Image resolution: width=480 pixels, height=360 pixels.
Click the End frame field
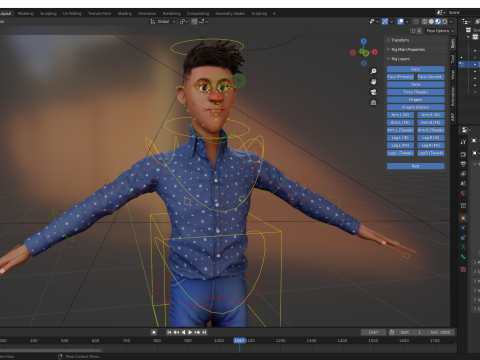coord(441,332)
